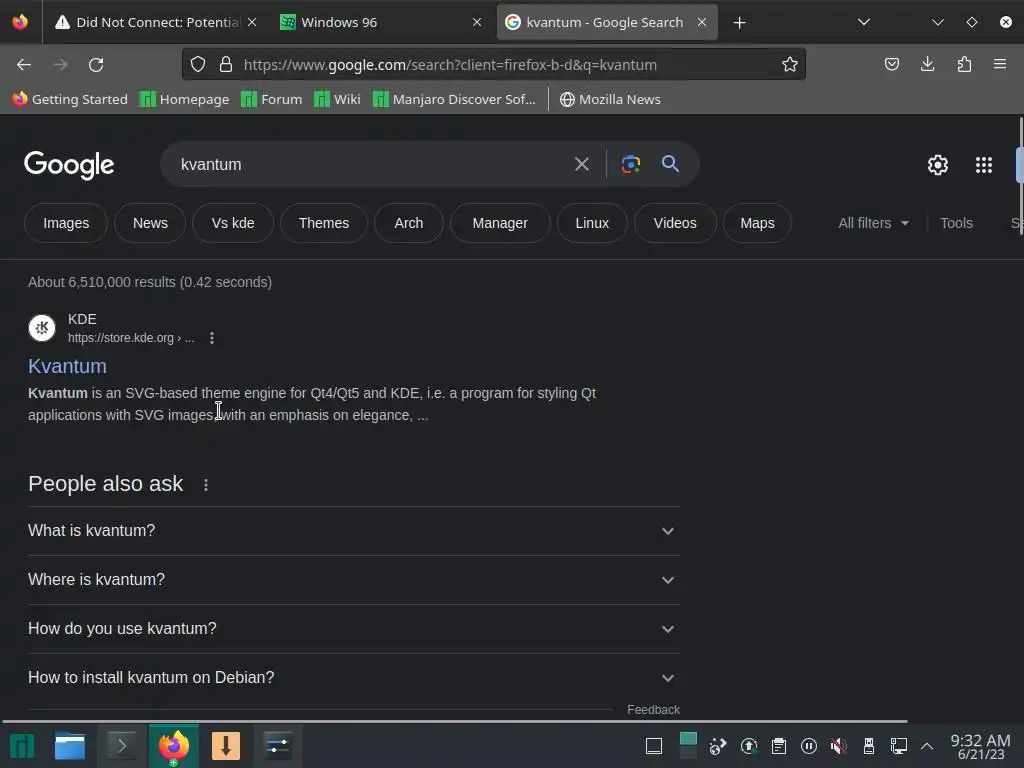
Task: Open the network connection tray icon
Action: click(899, 746)
